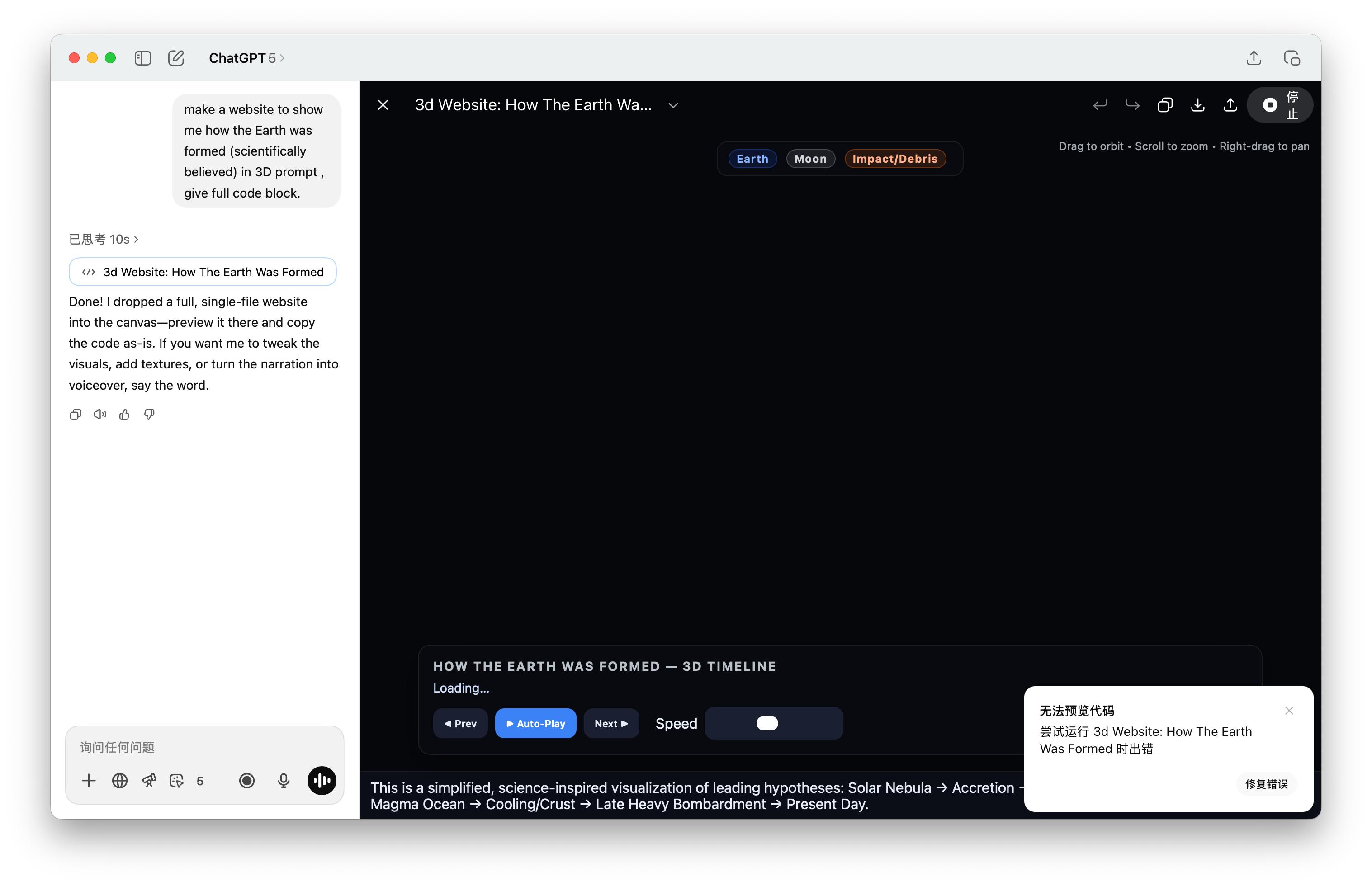
Task: Toggle the sidebar panel icon
Action: click(x=143, y=58)
